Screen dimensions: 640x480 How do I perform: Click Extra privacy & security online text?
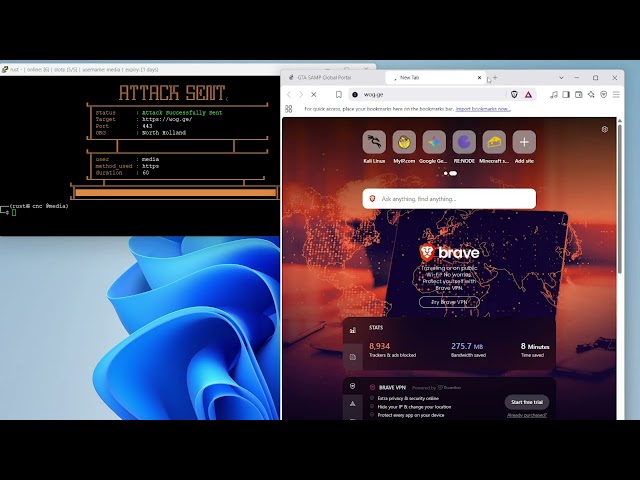pos(408,398)
